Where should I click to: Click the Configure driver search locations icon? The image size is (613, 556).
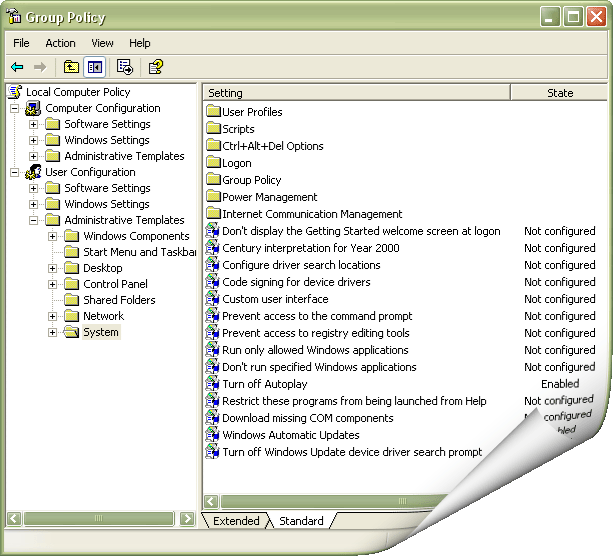click(x=213, y=264)
